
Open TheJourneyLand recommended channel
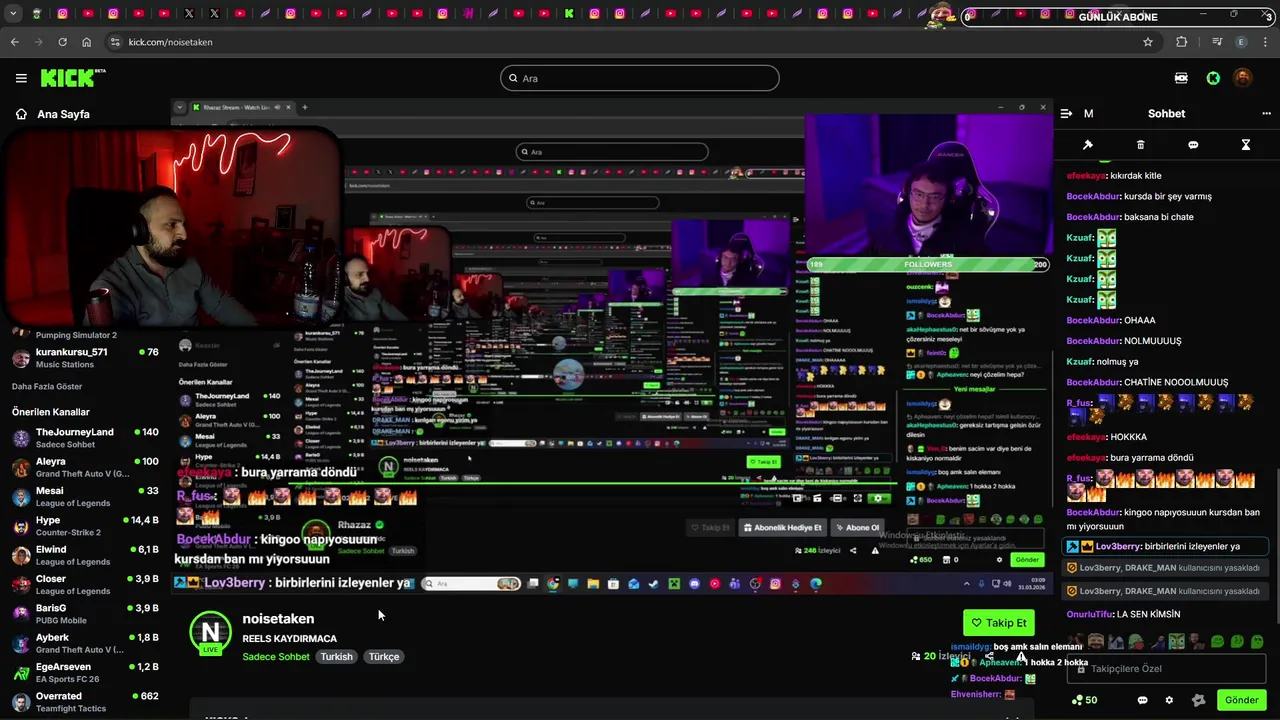point(85,438)
